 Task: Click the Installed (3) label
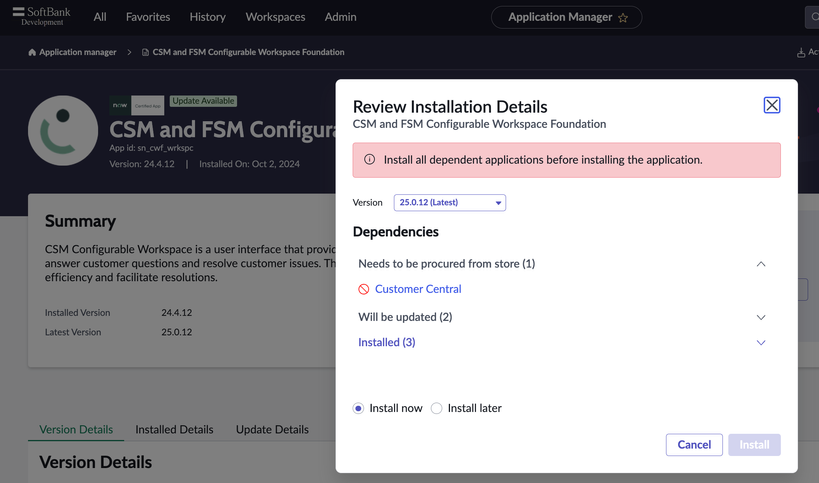point(387,343)
